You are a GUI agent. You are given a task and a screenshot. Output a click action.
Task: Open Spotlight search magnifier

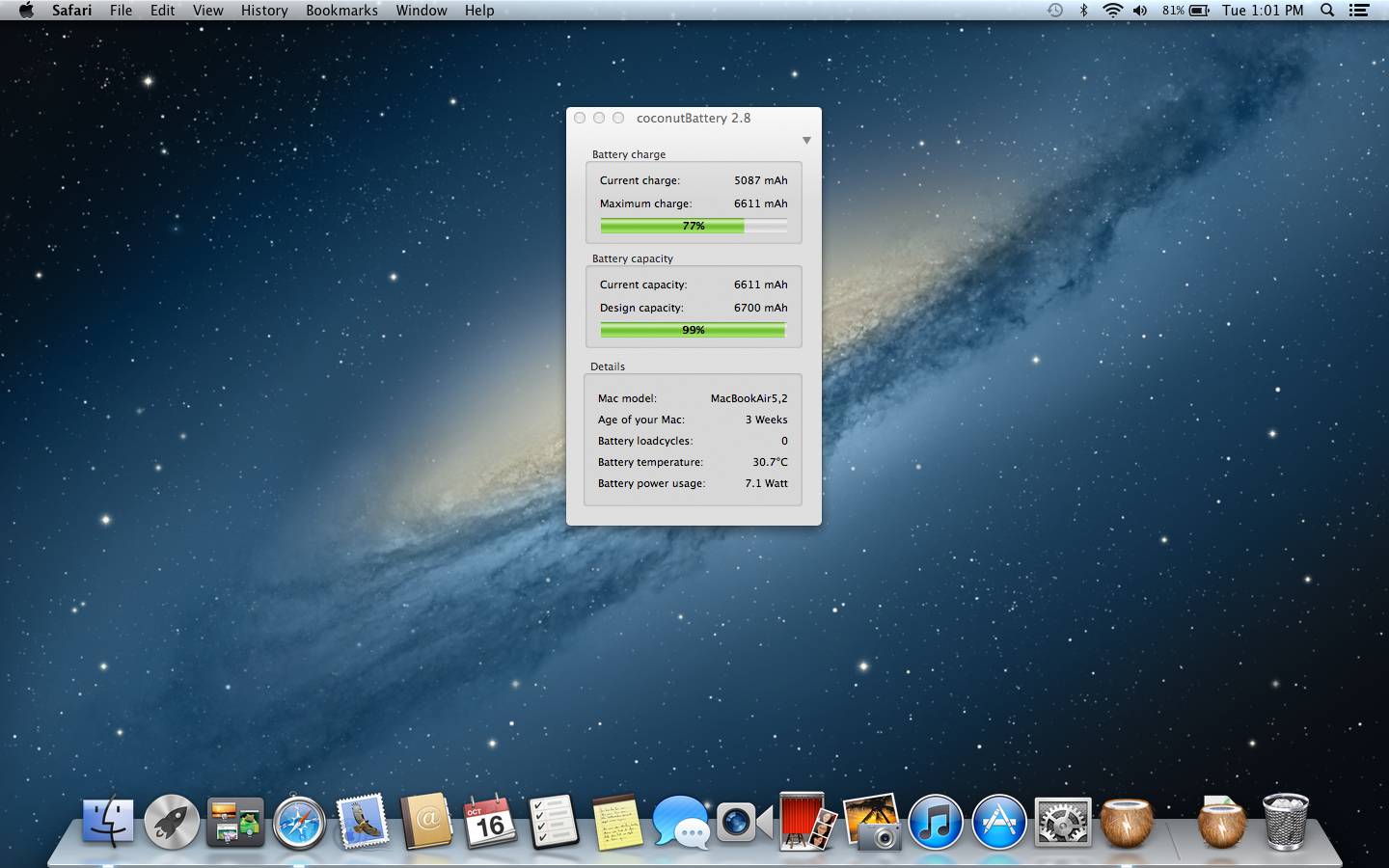[x=1327, y=11]
